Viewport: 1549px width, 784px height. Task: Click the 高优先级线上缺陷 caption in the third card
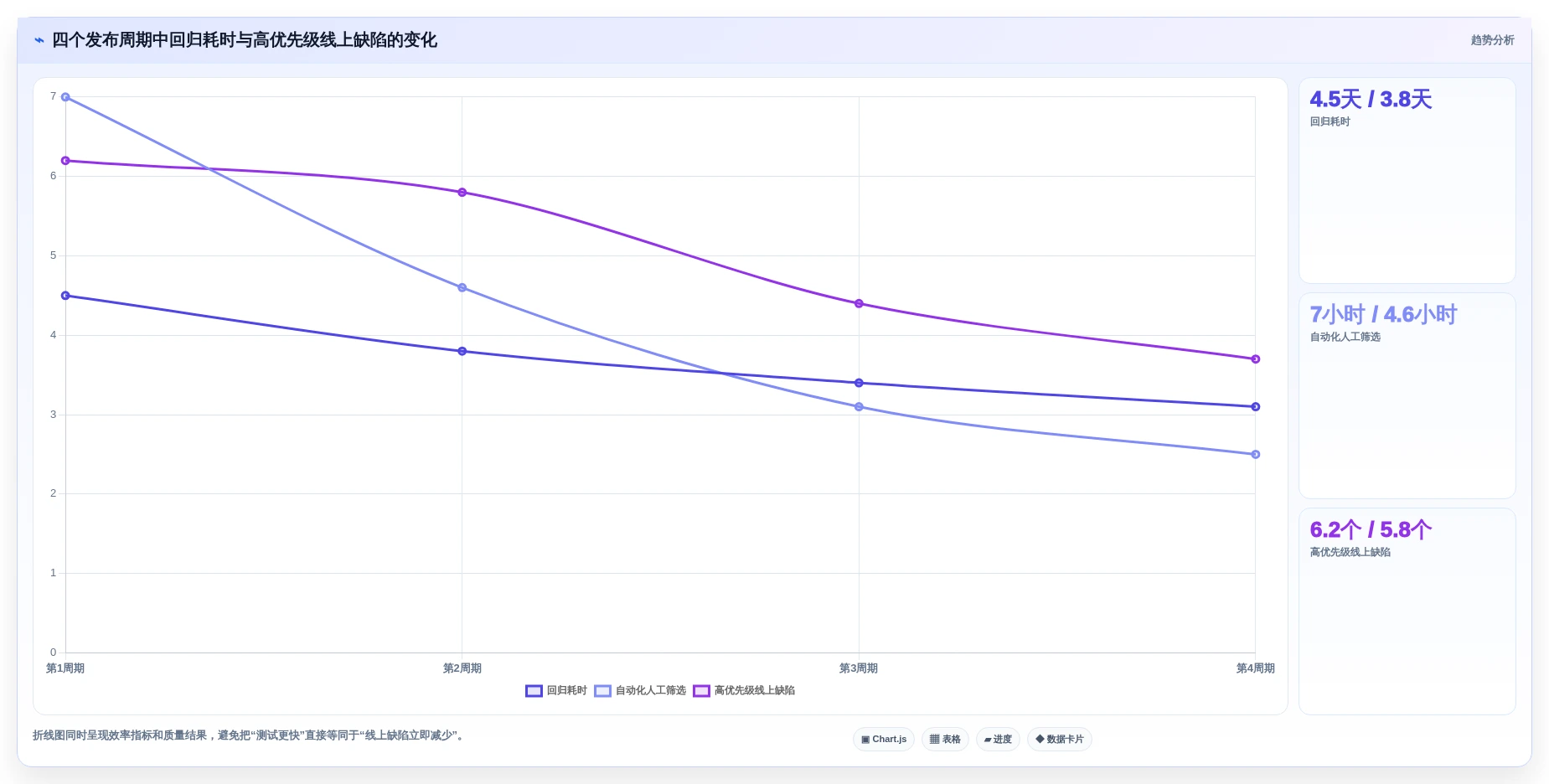point(1350,553)
